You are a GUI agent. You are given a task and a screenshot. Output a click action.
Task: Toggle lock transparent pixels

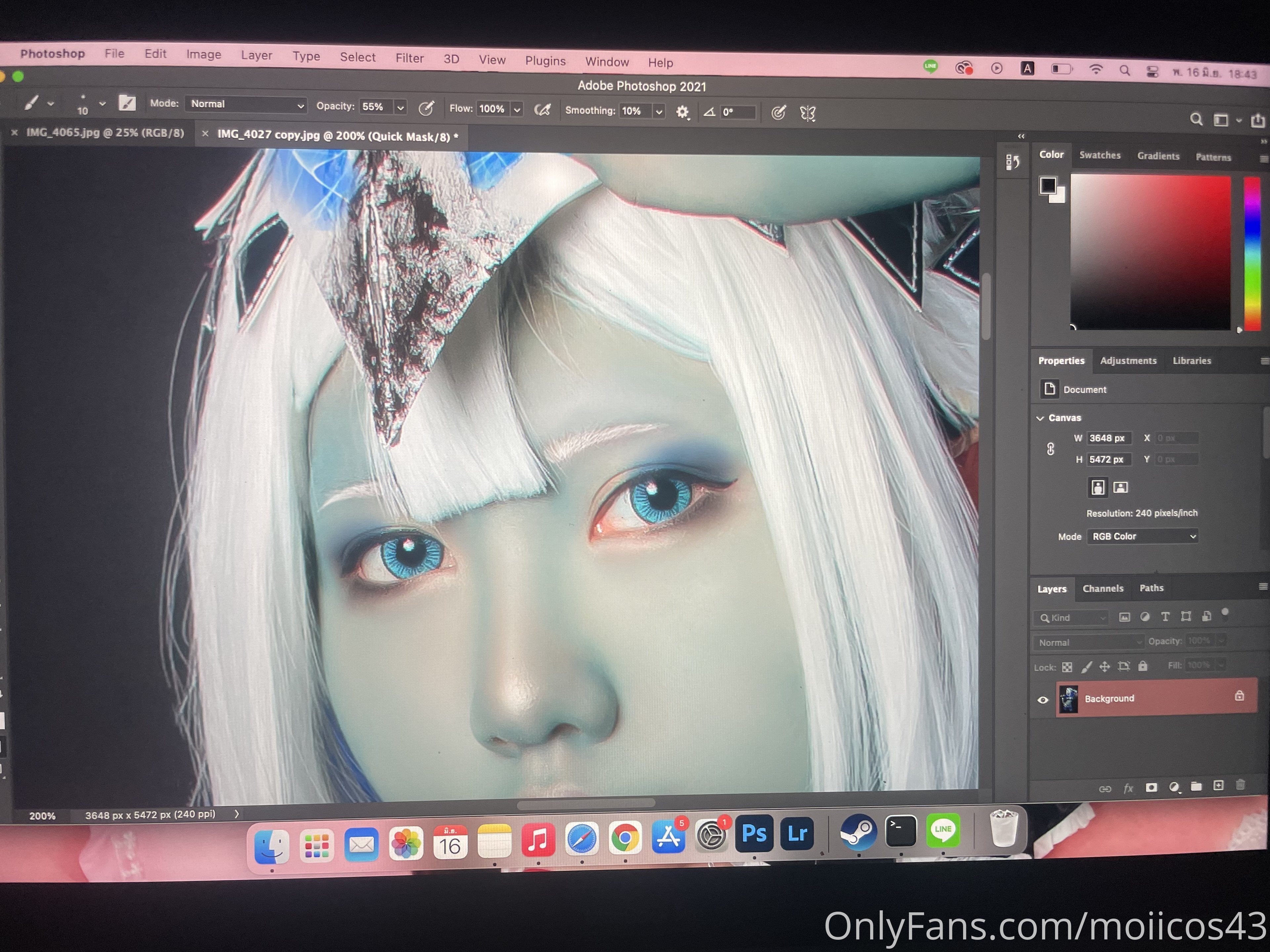point(1067,667)
